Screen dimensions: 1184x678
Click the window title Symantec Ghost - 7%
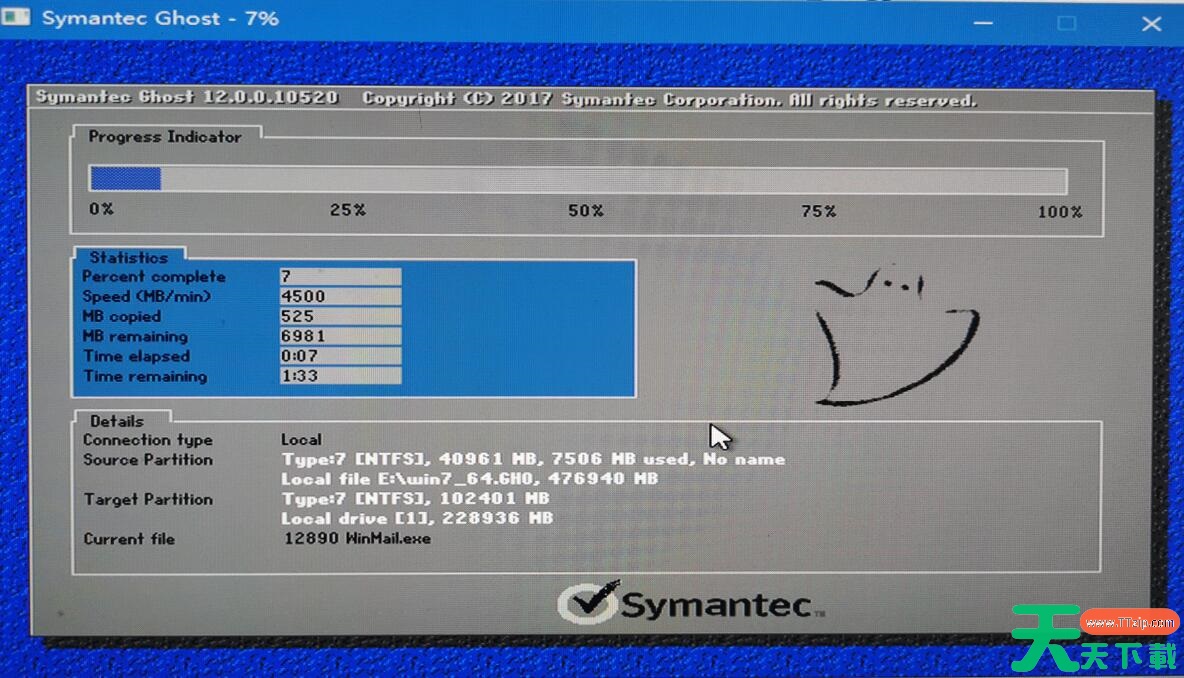160,18
